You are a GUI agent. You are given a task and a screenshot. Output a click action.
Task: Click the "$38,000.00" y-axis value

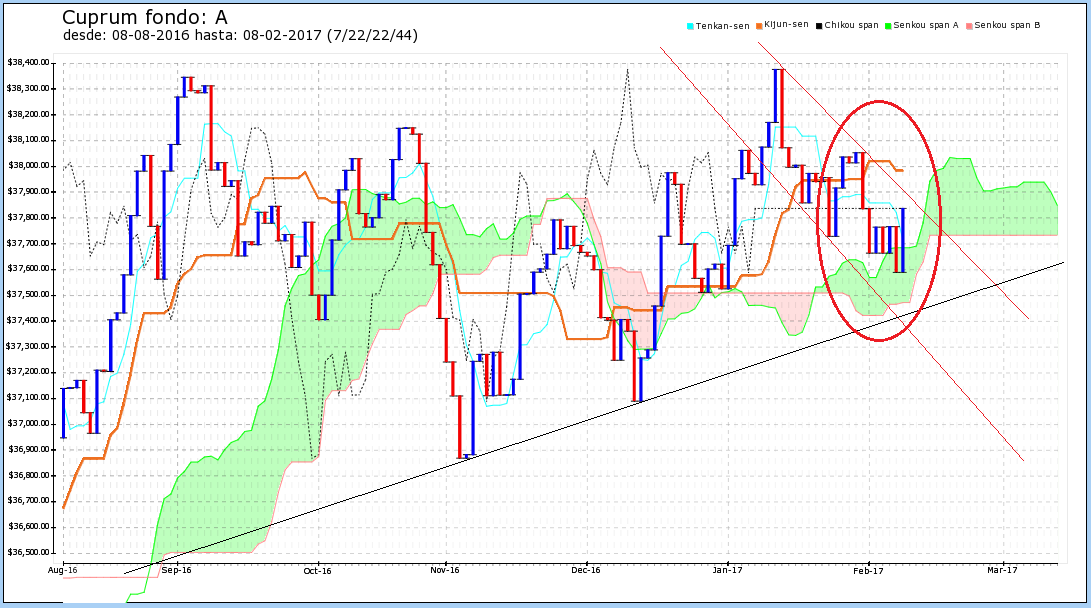point(29,166)
